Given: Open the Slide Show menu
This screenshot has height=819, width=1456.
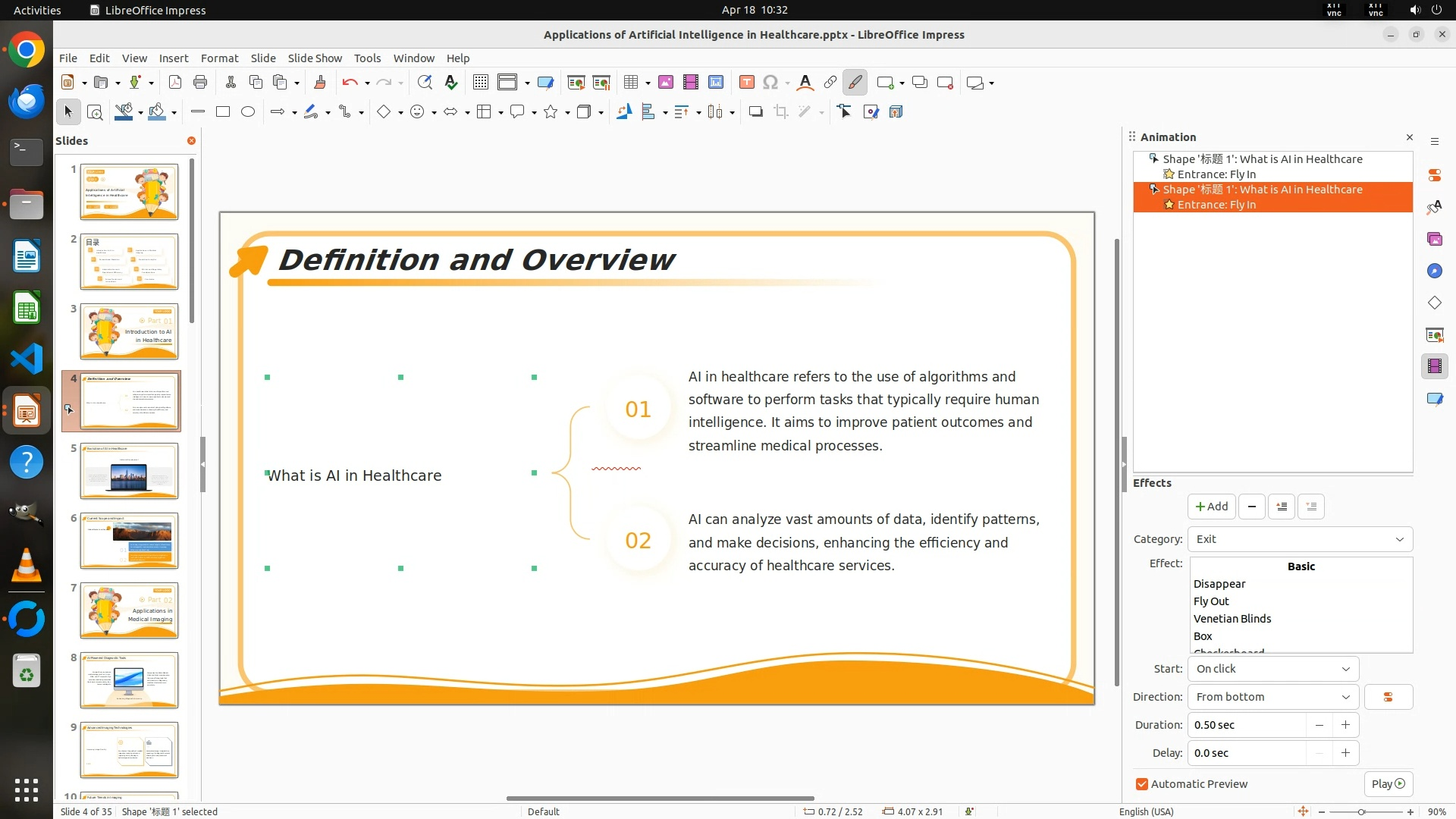Looking at the screenshot, I should [x=315, y=58].
